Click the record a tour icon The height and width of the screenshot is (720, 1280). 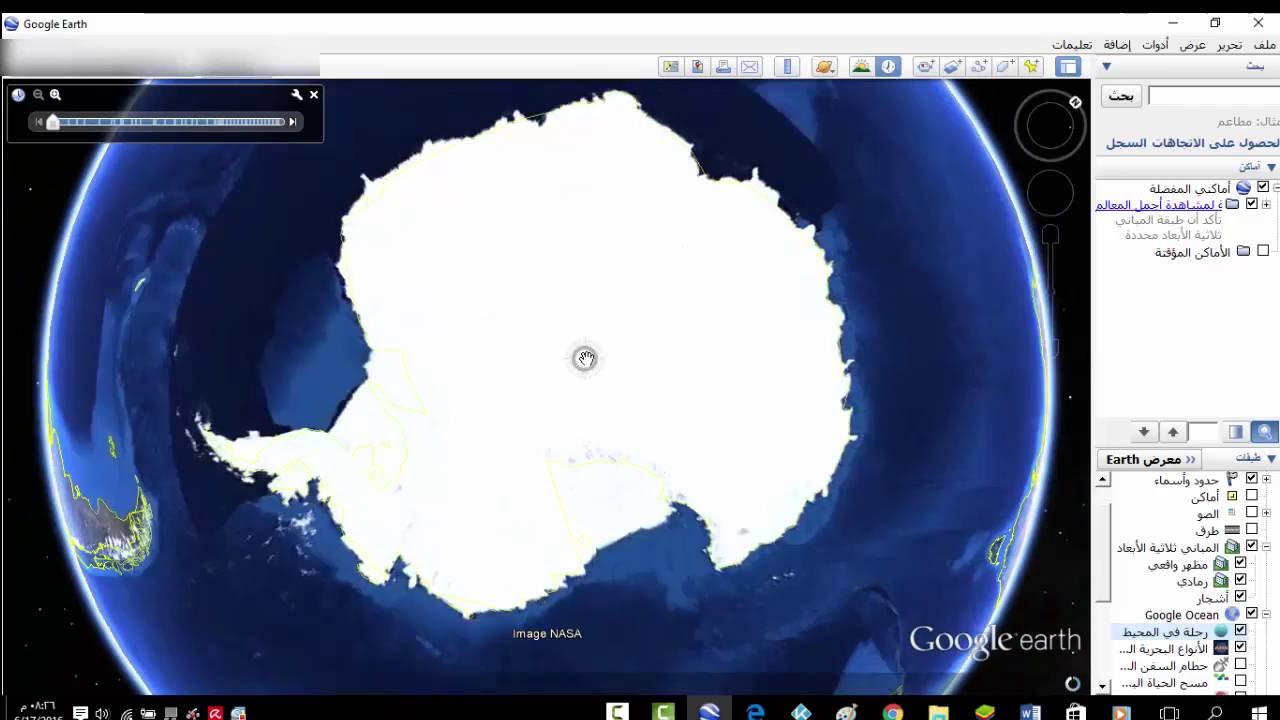pyautogui.click(x=926, y=67)
